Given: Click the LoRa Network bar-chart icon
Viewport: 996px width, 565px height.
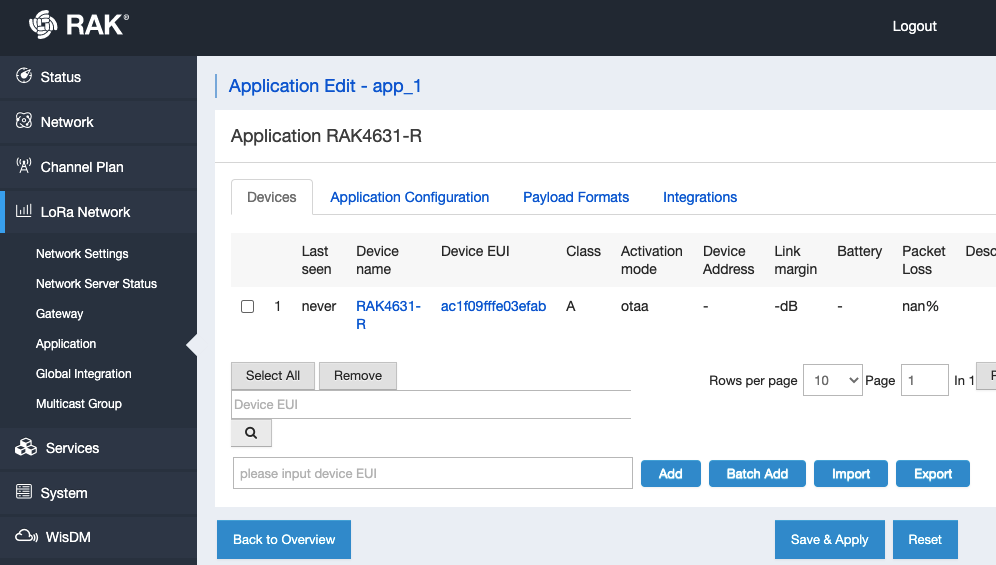Looking at the screenshot, I should pyautogui.click(x=24, y=210).
